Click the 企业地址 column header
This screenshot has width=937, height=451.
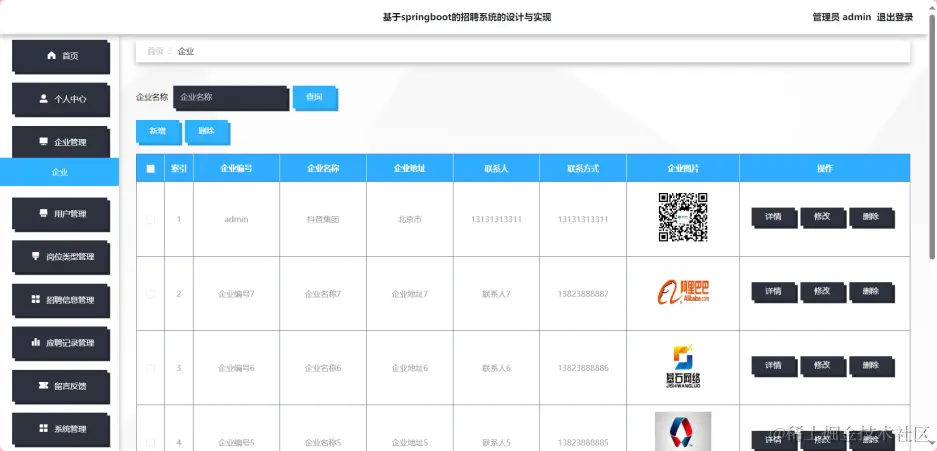[x=409, y=168]
